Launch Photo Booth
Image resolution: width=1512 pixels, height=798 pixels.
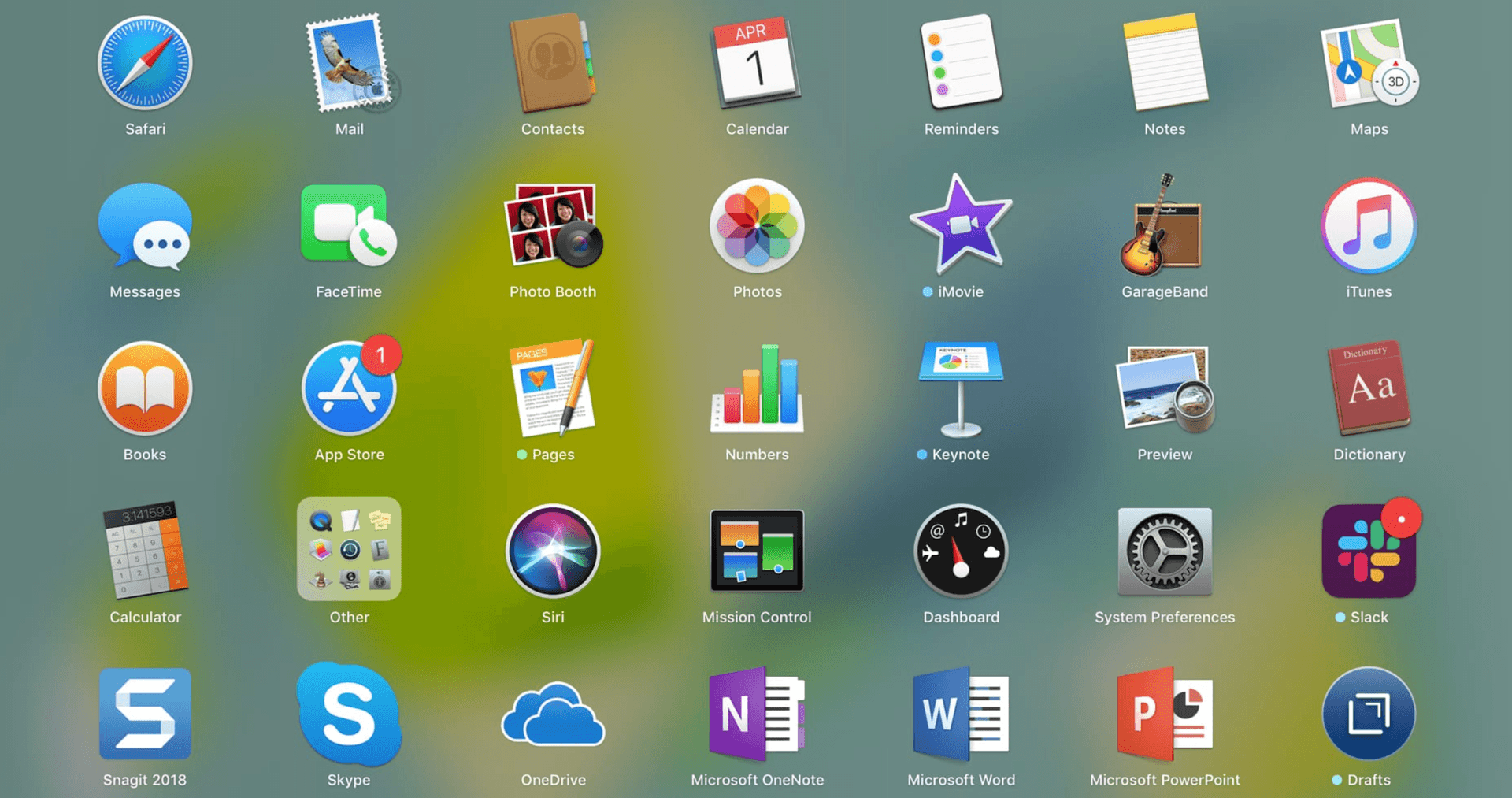(553, 226)
